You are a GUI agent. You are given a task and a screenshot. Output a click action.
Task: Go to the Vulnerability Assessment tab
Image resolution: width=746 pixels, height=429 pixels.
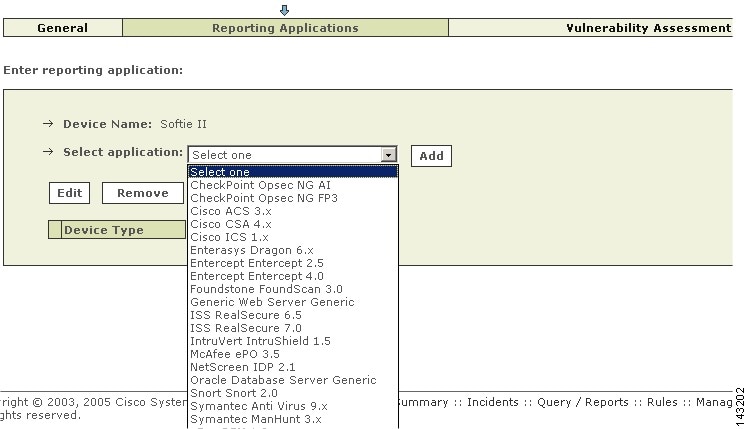pyautogui.click(x=590, y=28)
